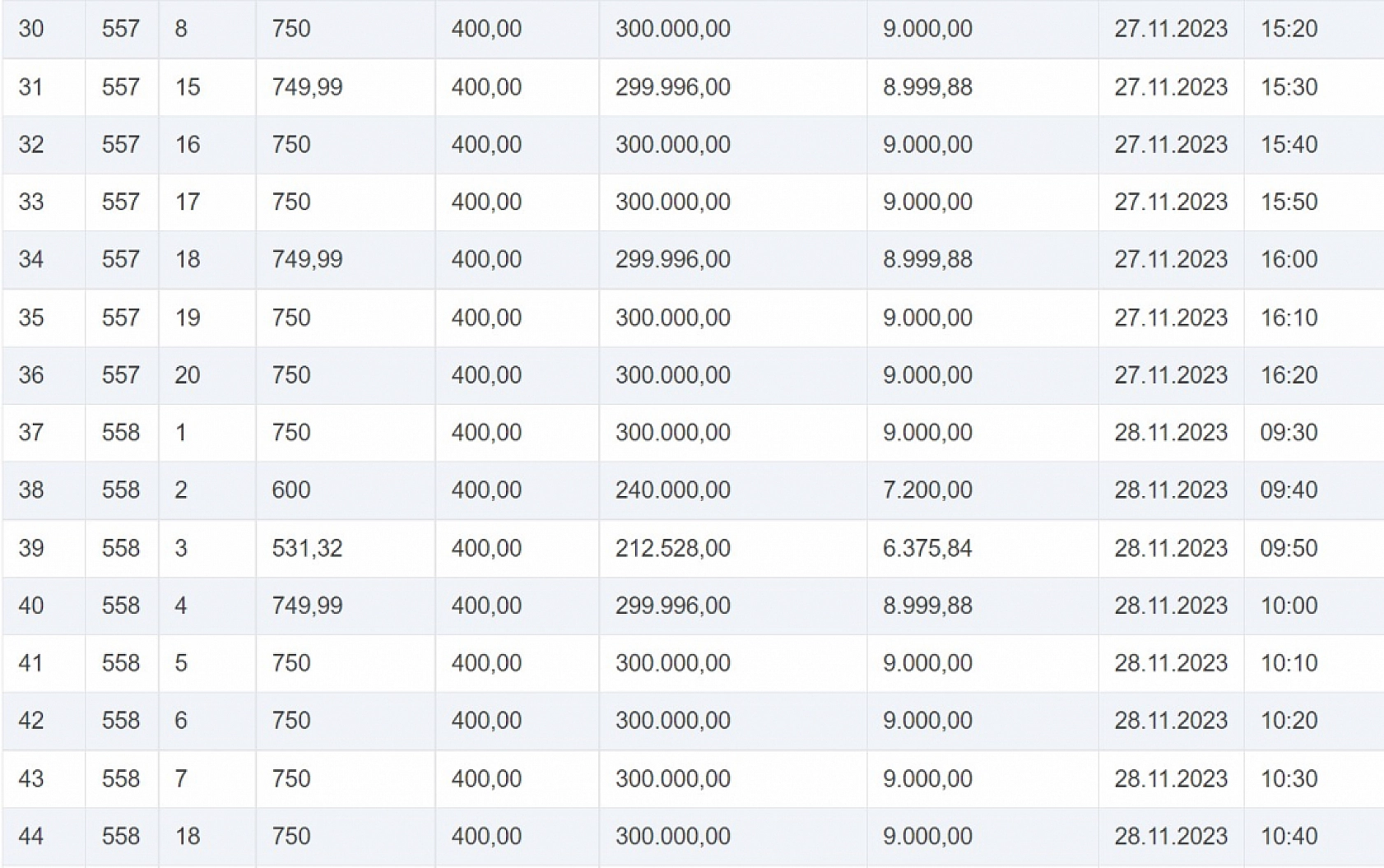This screenshot has height=868, width=1384.
Task: Select the 6.375,84 value cell
Action: point(927,548)
